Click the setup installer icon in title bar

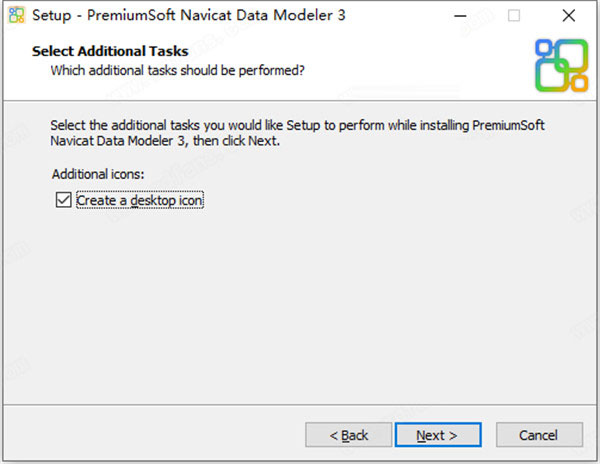click(x=17, y=16)
